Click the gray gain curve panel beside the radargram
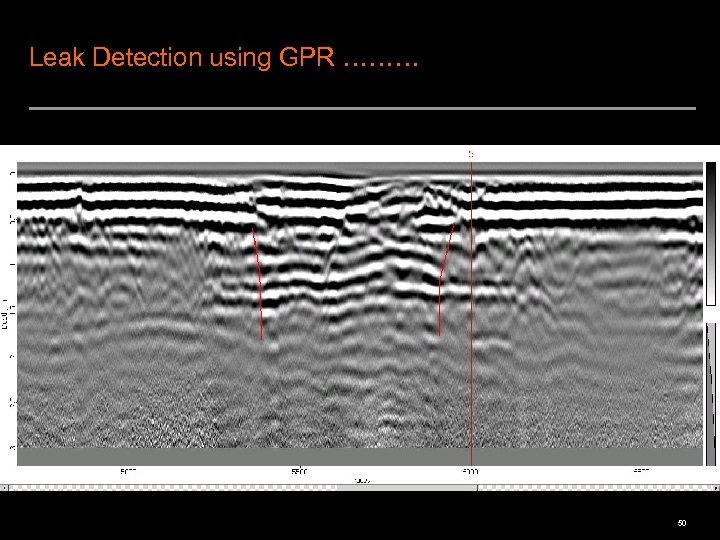Image resolution: width=720 pixels, height=540 pixels. click(x=710, y=394)
